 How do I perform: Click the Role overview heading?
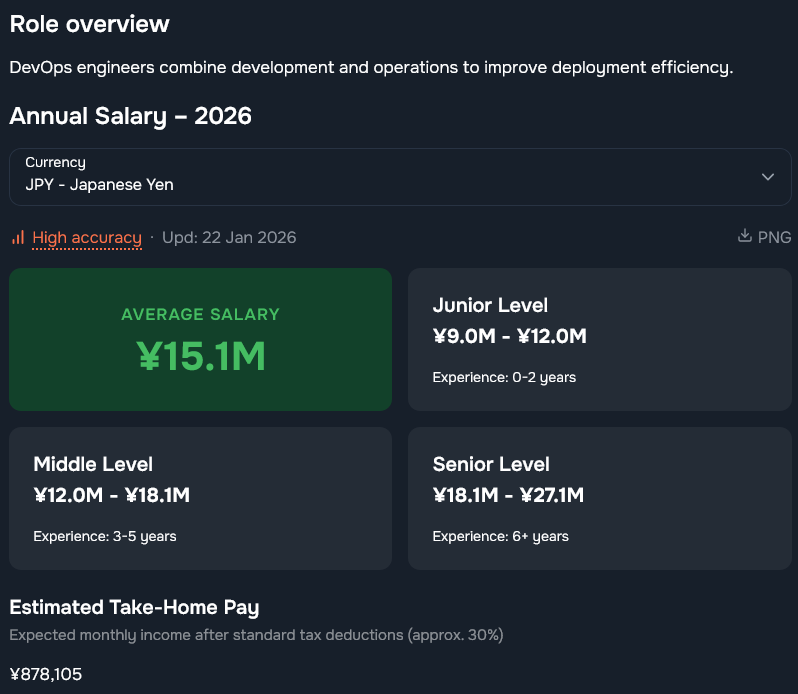(x=90, y=24)
